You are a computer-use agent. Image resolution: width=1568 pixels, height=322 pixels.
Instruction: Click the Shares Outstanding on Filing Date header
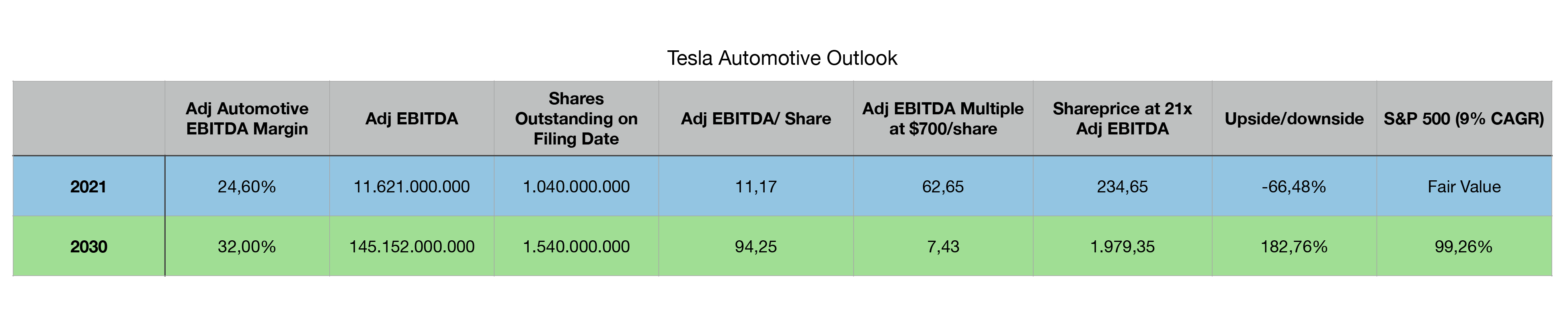point(577,118)
